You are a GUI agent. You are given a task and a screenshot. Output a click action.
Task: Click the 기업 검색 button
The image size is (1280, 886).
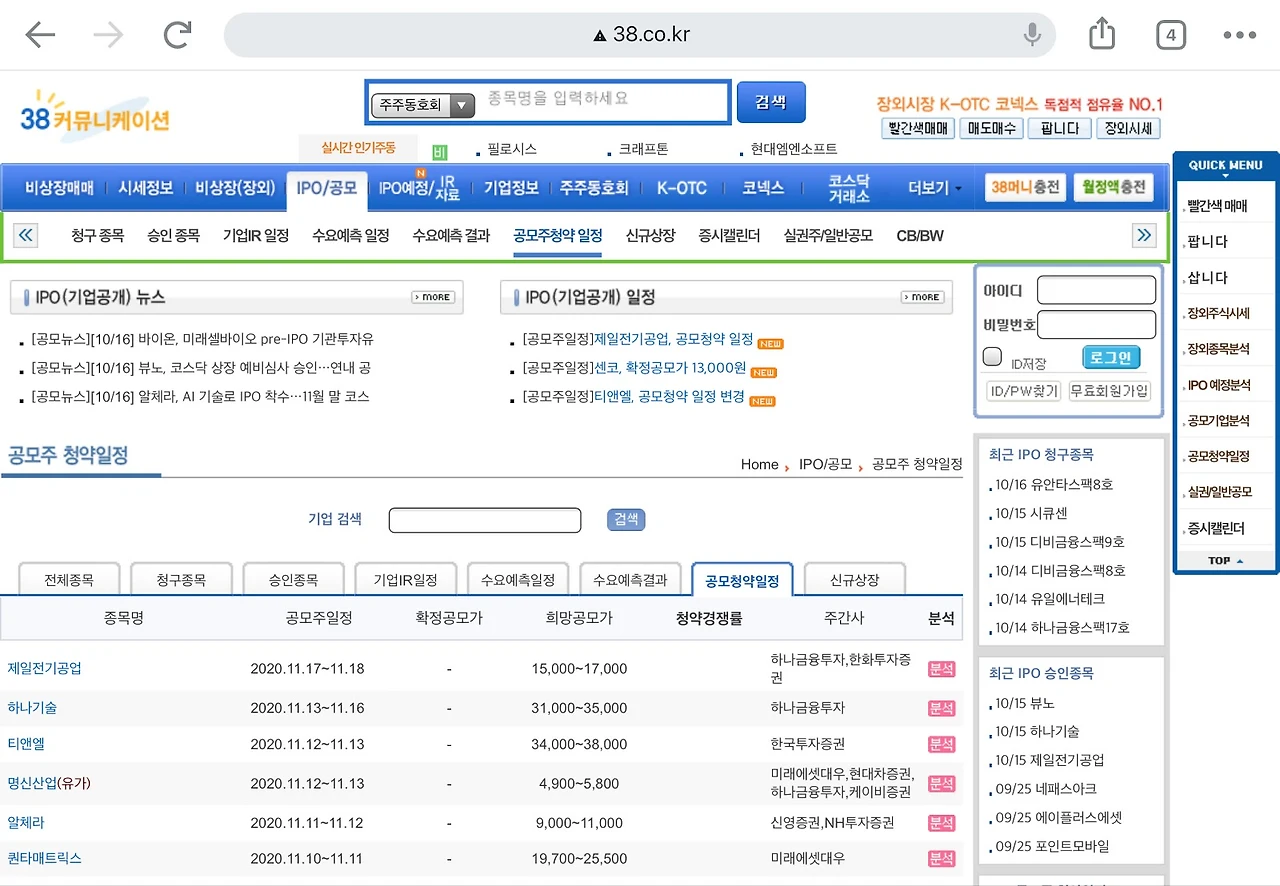[626, 520]
